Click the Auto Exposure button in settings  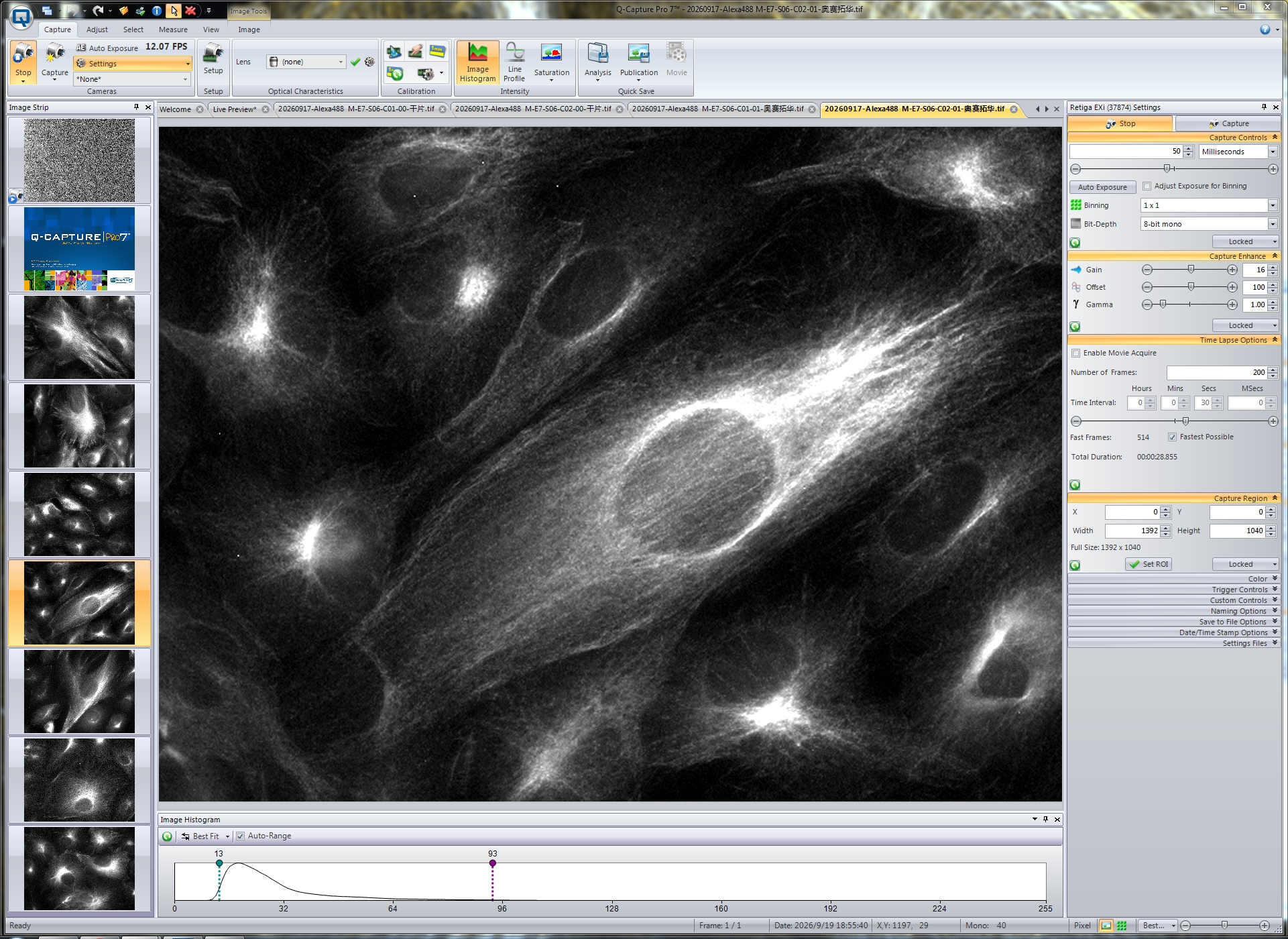[x=1102, y=187]
